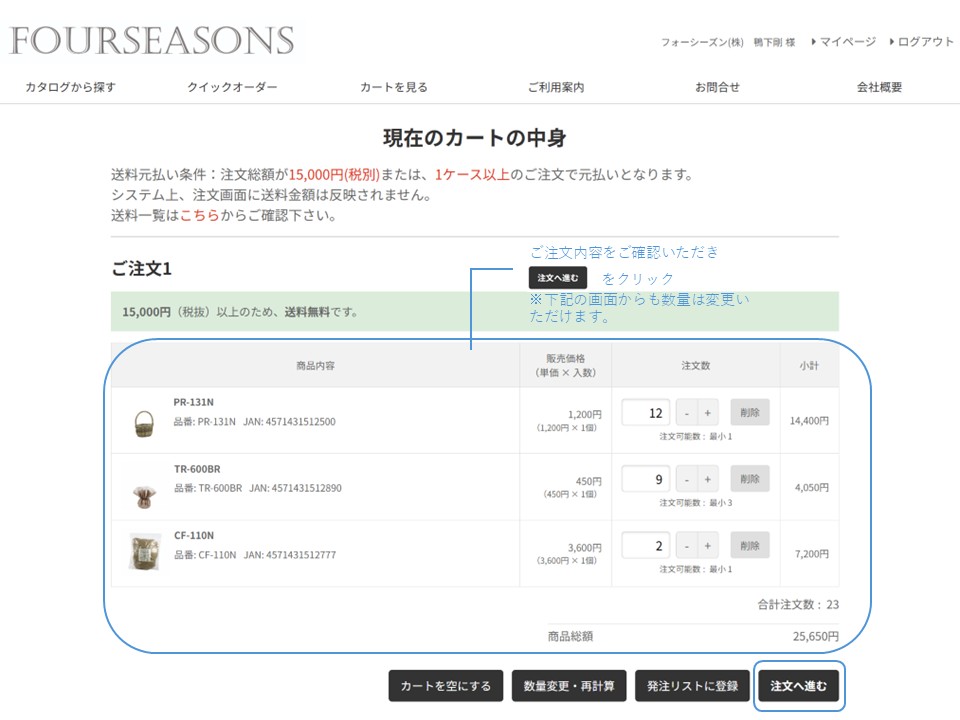960x720 pixels.
Task: Click the PR-131N quantity input field
Action: [646, 413]
